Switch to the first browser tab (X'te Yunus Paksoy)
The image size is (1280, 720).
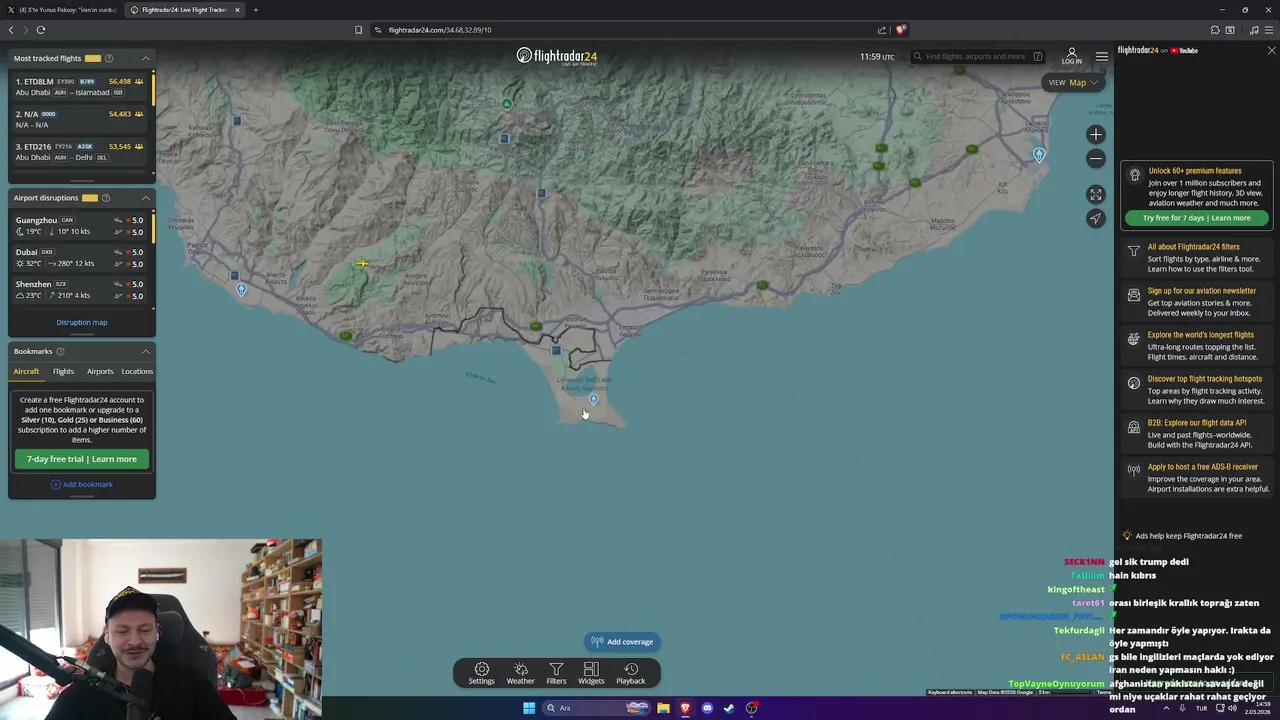(x=61, y=10)
